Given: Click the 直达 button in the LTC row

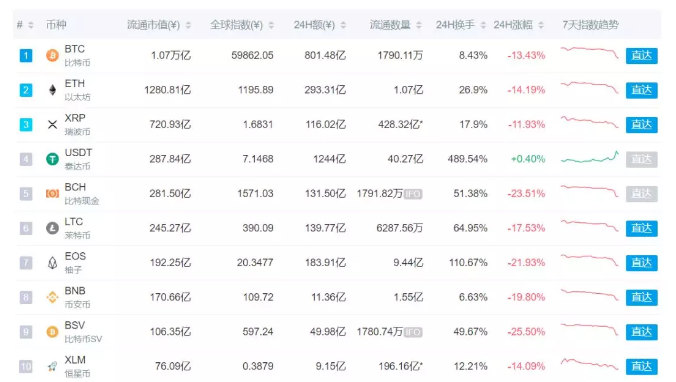Looking at the screenshot, I should coord(642,228).
